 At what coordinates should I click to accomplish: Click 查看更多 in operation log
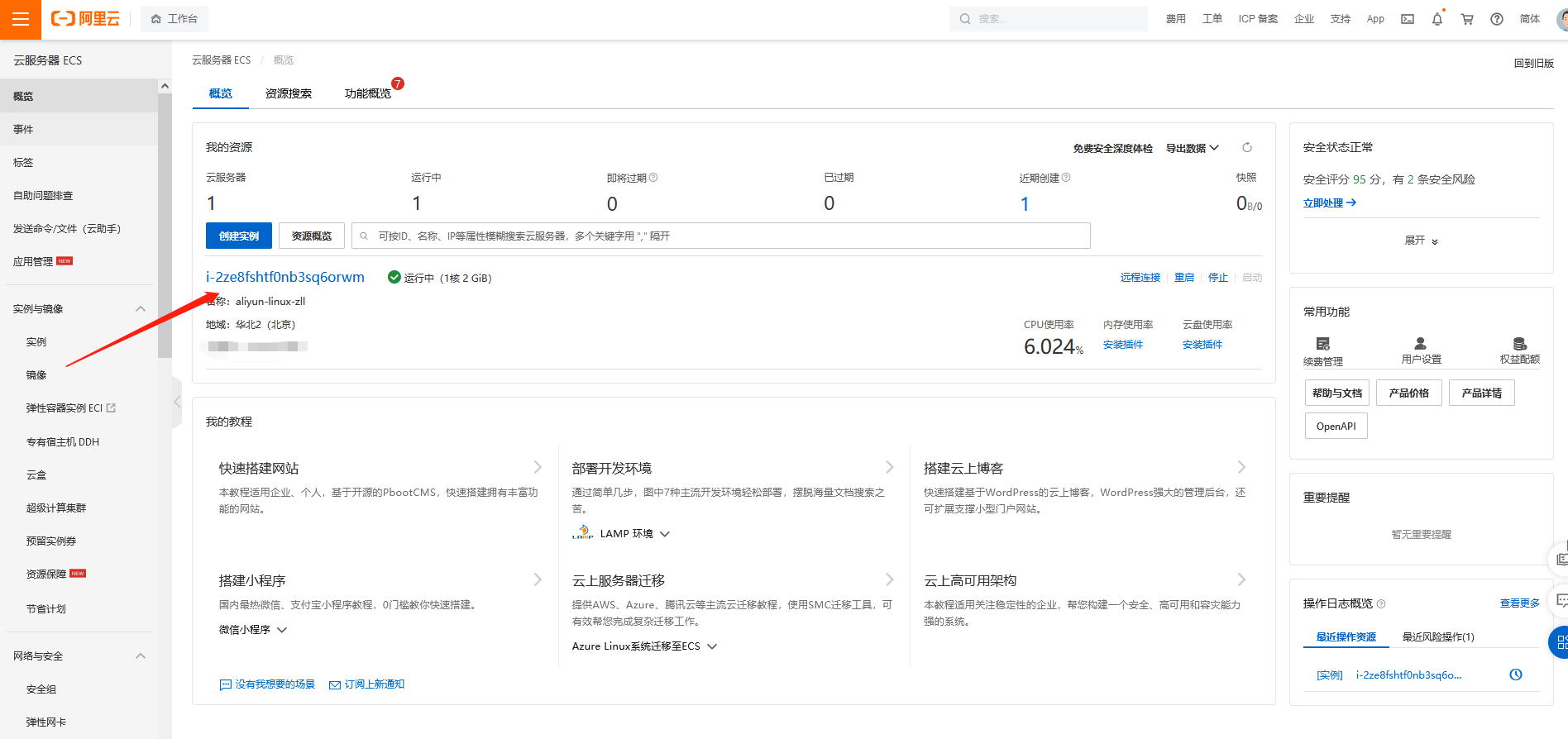[1520, 603]
